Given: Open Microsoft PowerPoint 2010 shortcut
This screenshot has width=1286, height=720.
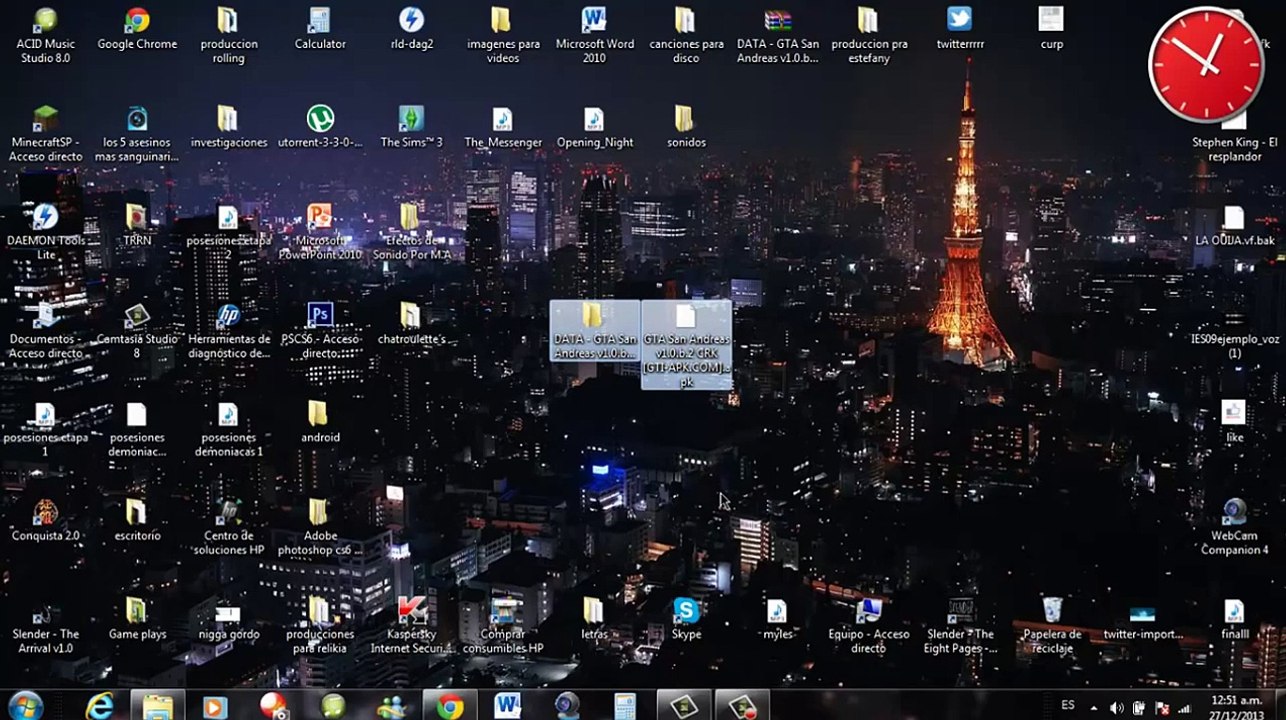Looking at the screenshot, I should (320, 217).
